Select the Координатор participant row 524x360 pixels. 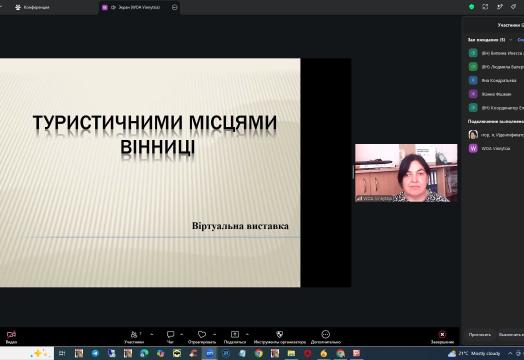click(x=496, y=108)
